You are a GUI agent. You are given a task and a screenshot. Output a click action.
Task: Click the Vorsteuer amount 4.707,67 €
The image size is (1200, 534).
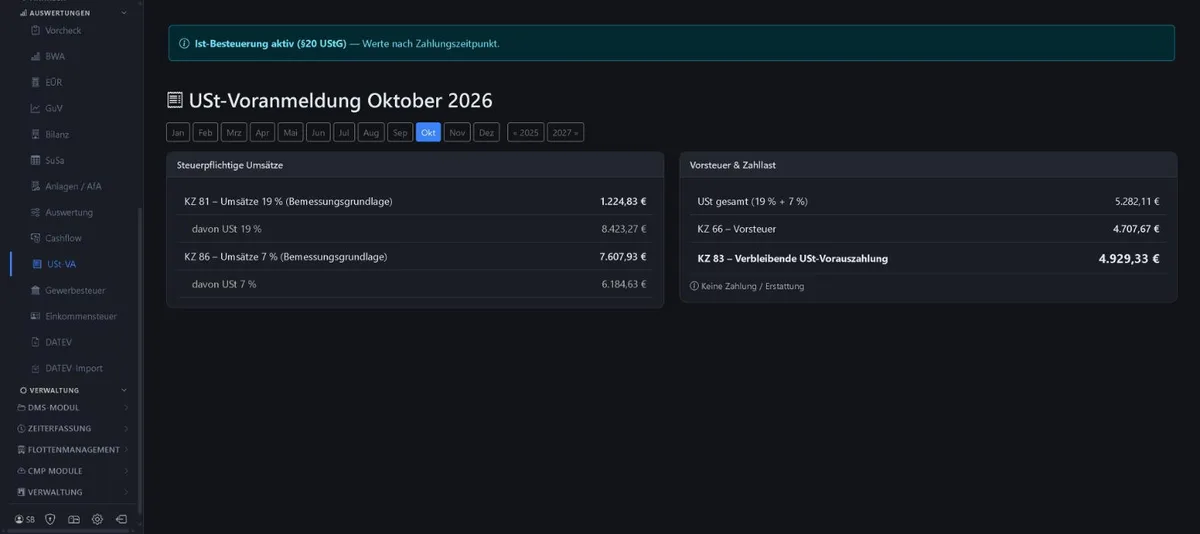click(x=1136, y=229)
